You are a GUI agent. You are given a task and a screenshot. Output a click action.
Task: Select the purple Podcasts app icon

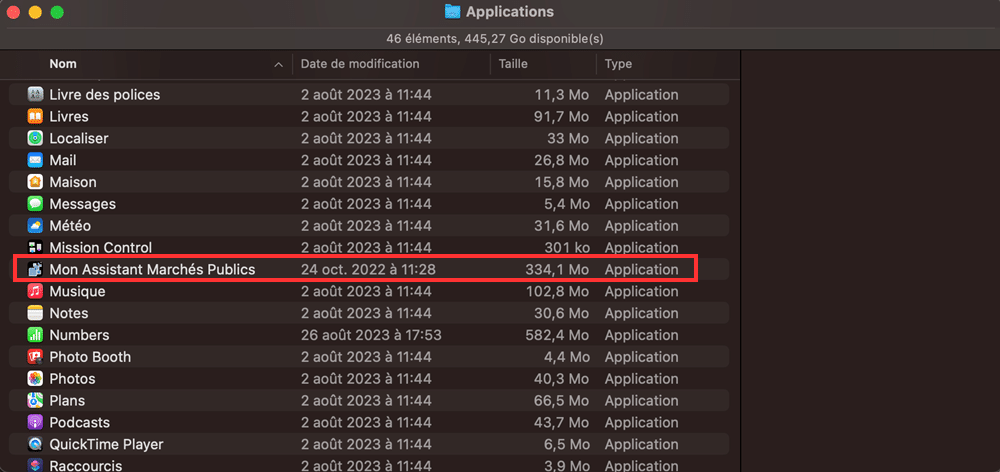[x=35, y=423]
